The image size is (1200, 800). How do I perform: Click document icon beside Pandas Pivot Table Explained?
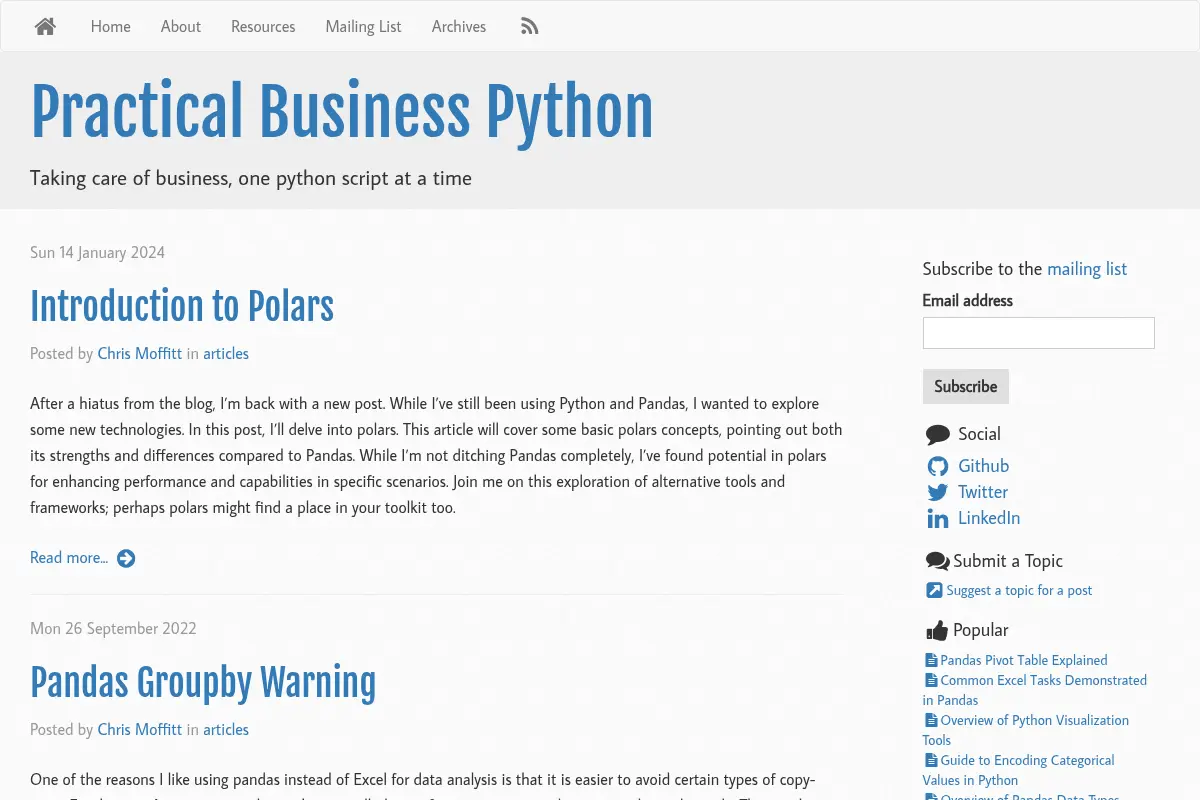[931, 660]
